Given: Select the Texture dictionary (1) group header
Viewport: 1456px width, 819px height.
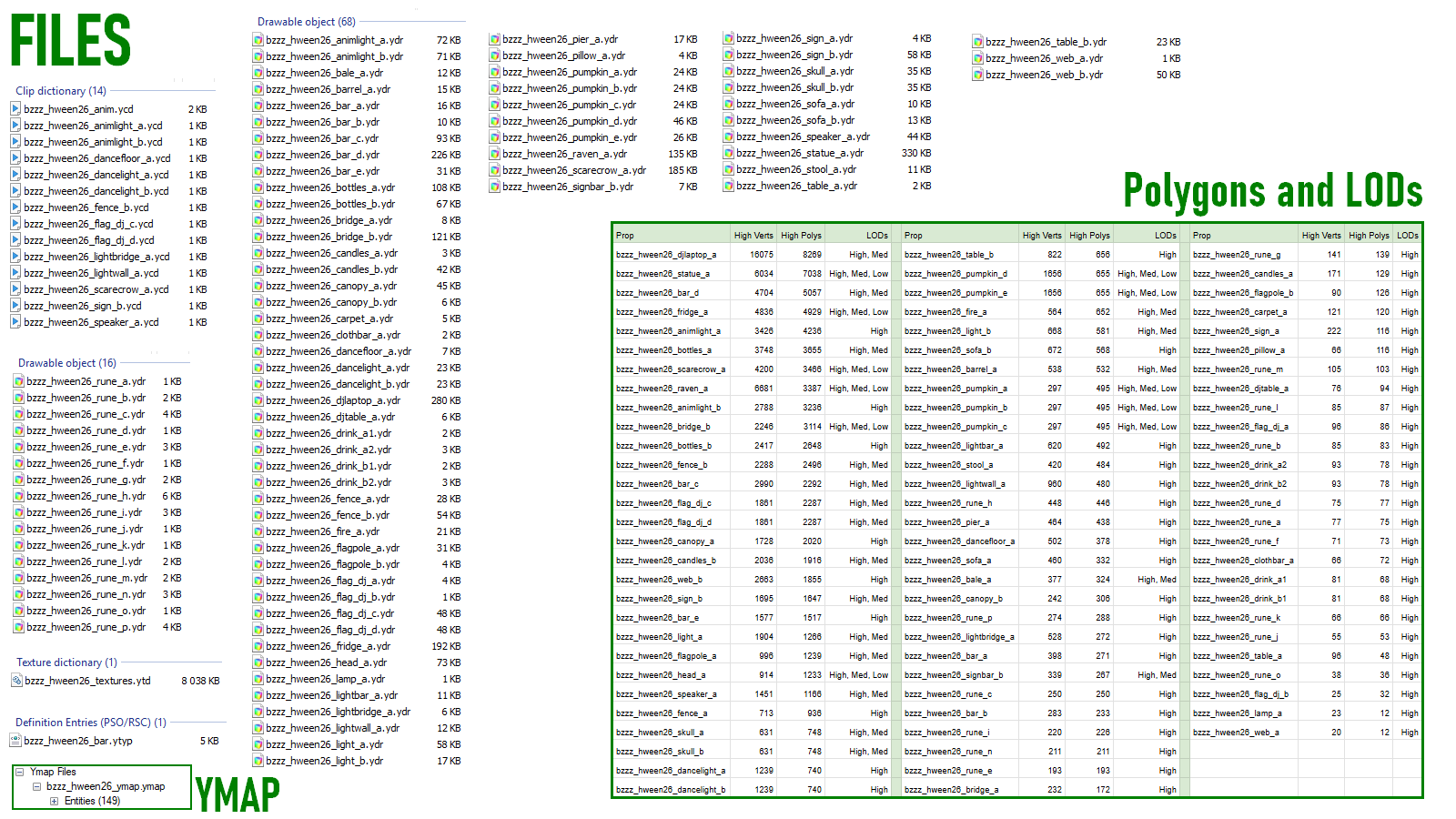Looking at the screenshot, I should click(67, 662).
